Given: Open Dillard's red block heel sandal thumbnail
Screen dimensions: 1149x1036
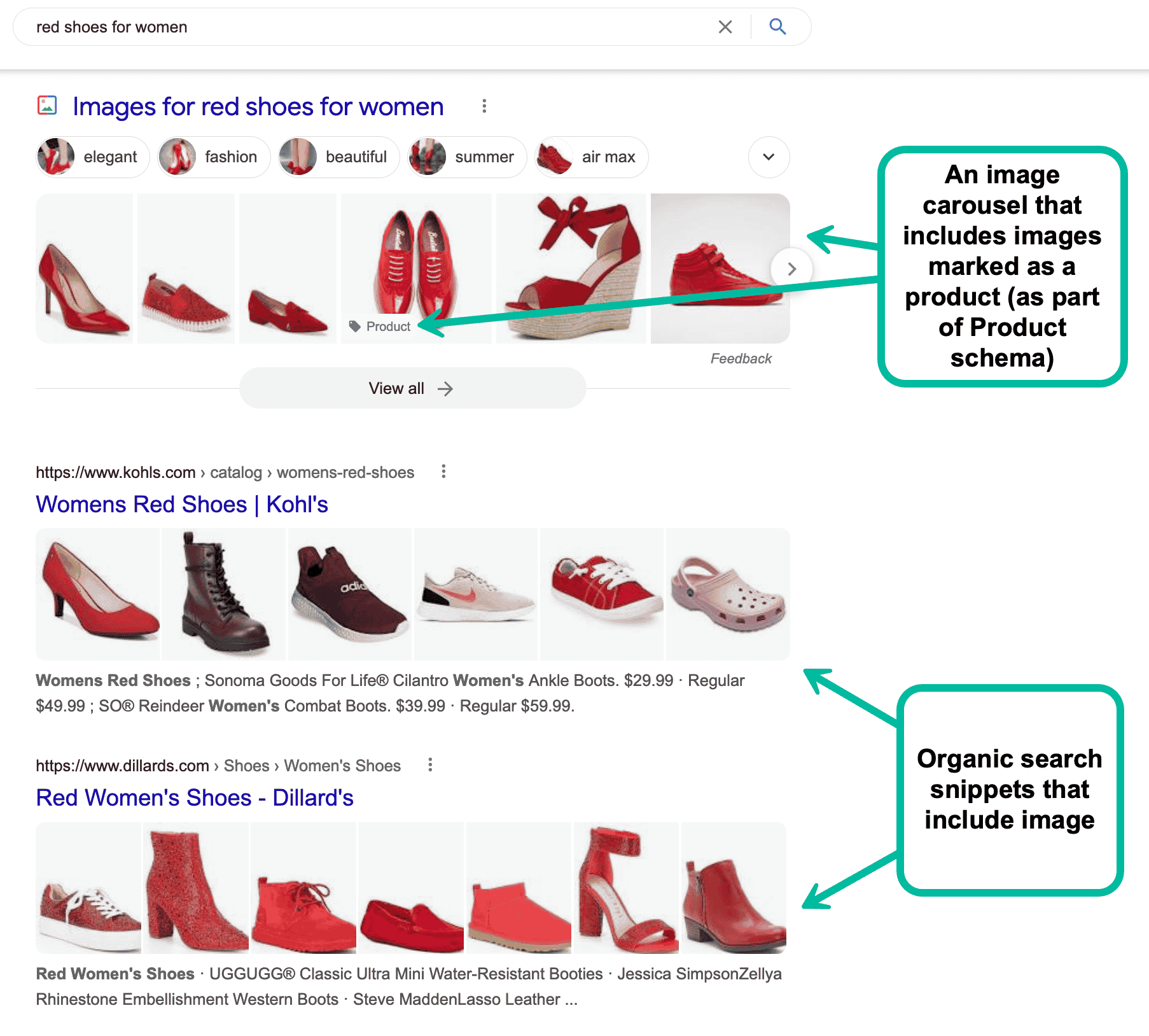Looking at the screenshot, I should [626, 888].
